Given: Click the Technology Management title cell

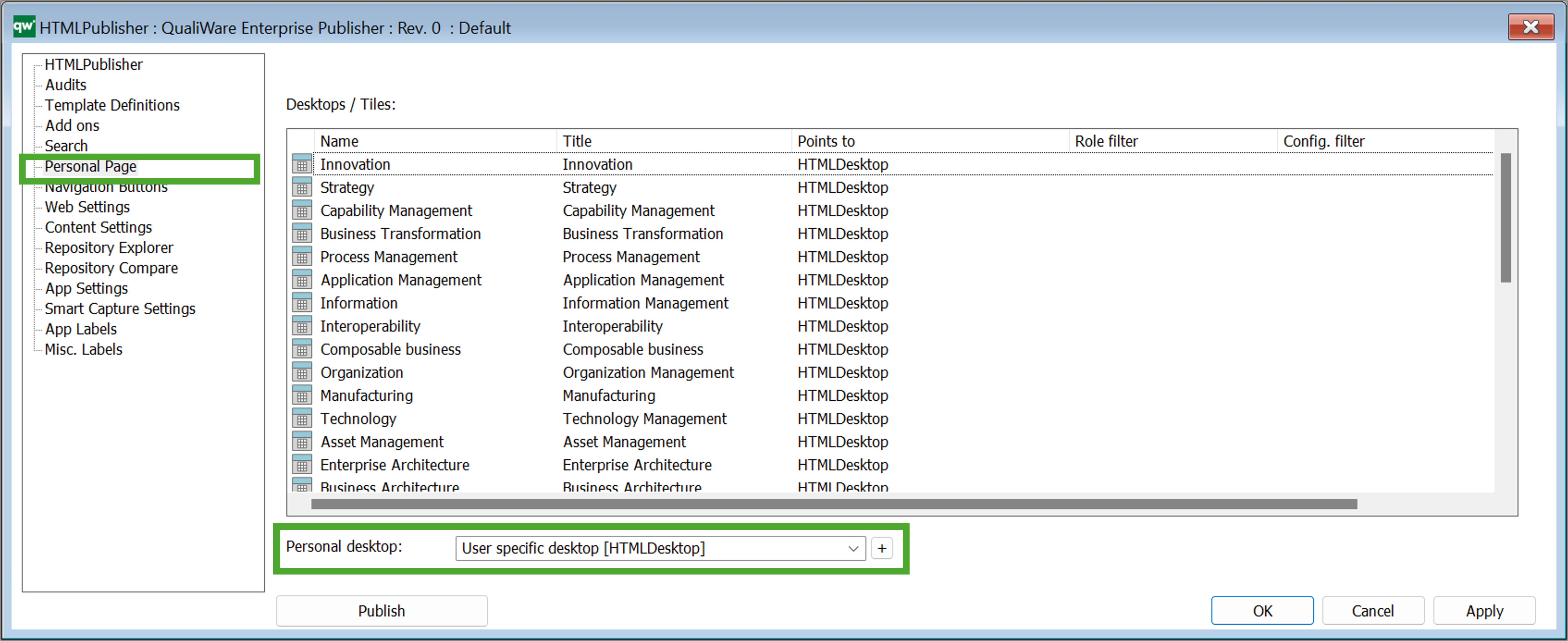Looking at the screenshot, I should (x=644, y=418).
